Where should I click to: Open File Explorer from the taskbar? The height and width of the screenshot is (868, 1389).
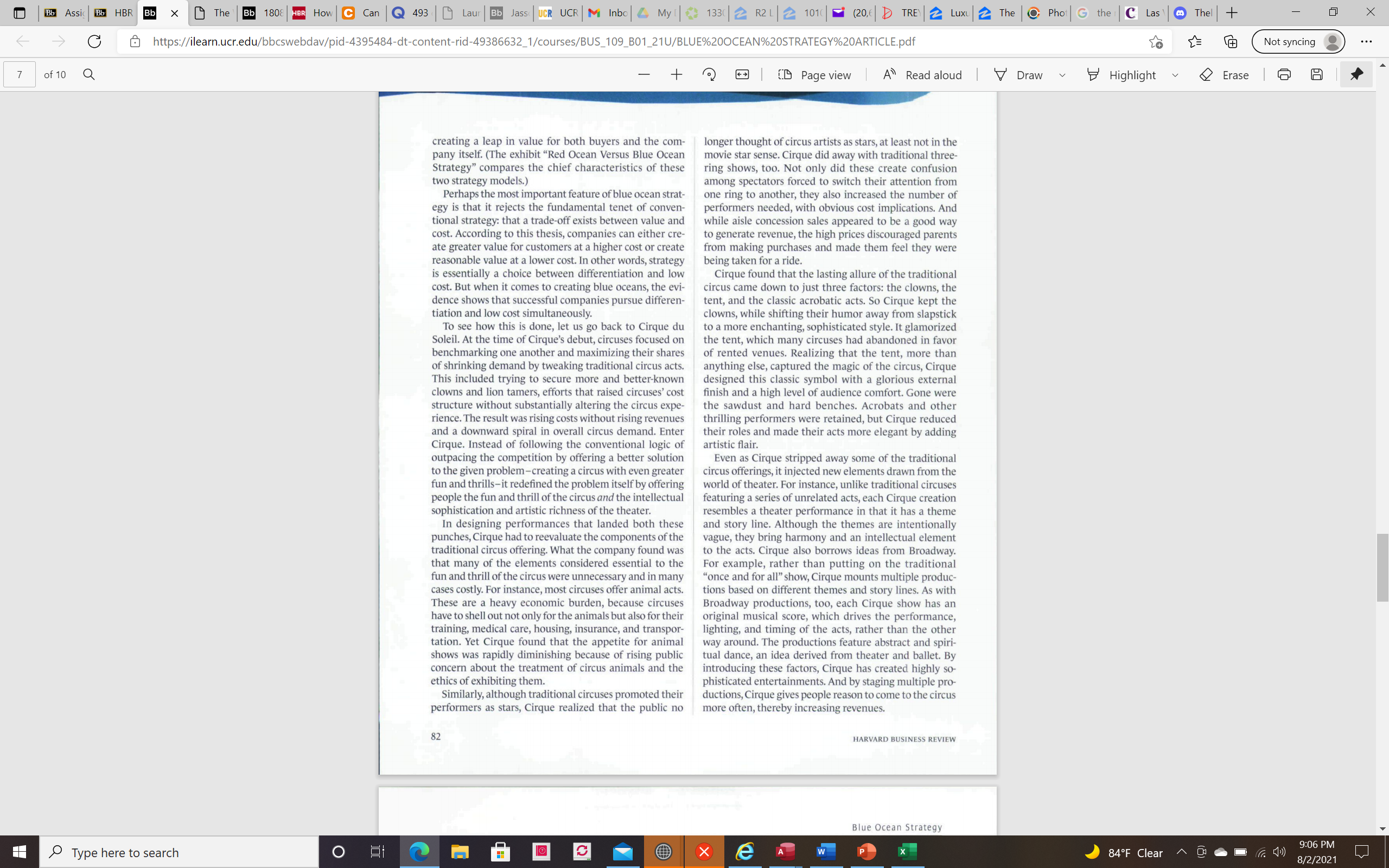[460, 852]
